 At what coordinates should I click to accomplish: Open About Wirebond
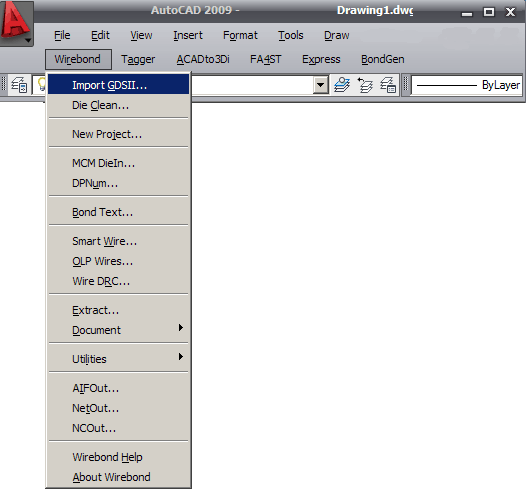click(118, 477)
